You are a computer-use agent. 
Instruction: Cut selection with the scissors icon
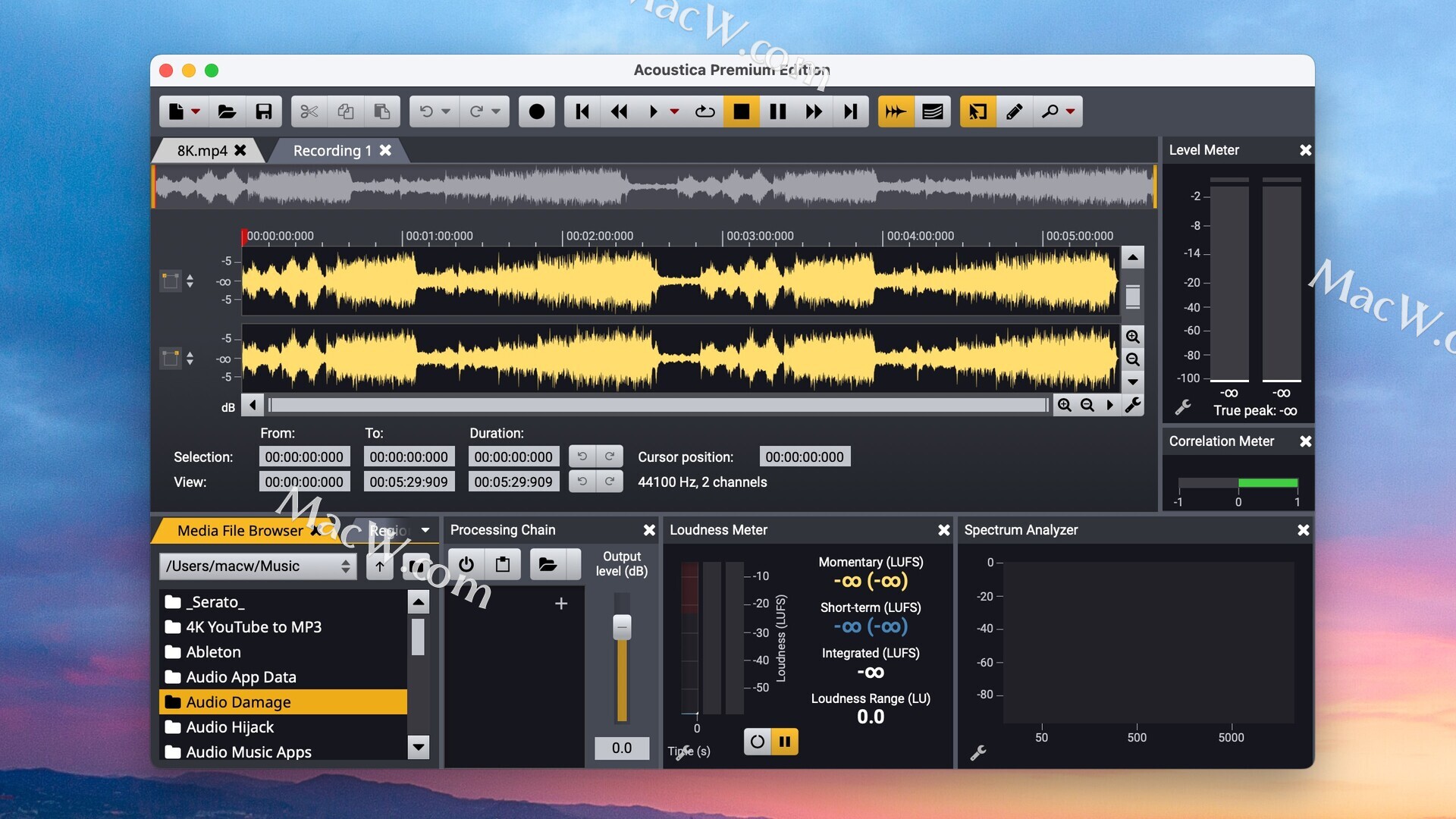pyautogui.click(x=309, y=112)
